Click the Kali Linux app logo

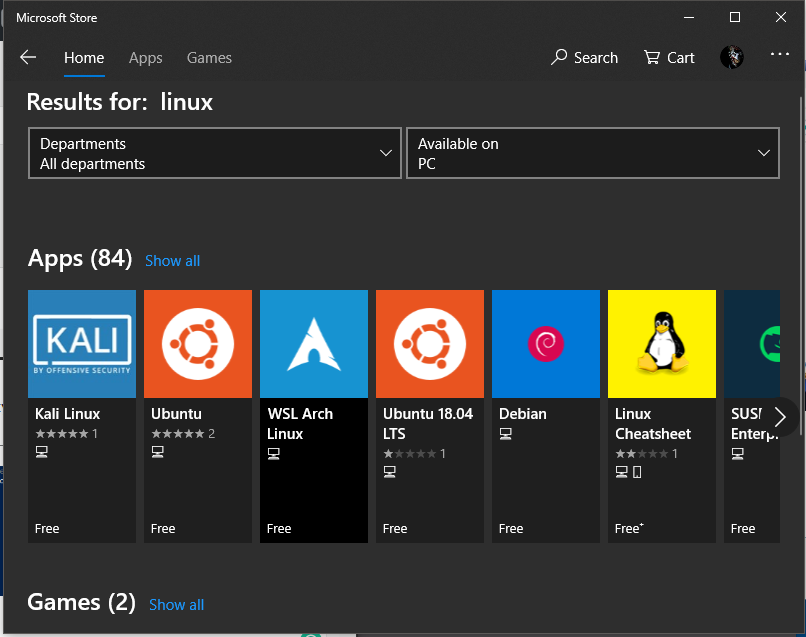82,344
